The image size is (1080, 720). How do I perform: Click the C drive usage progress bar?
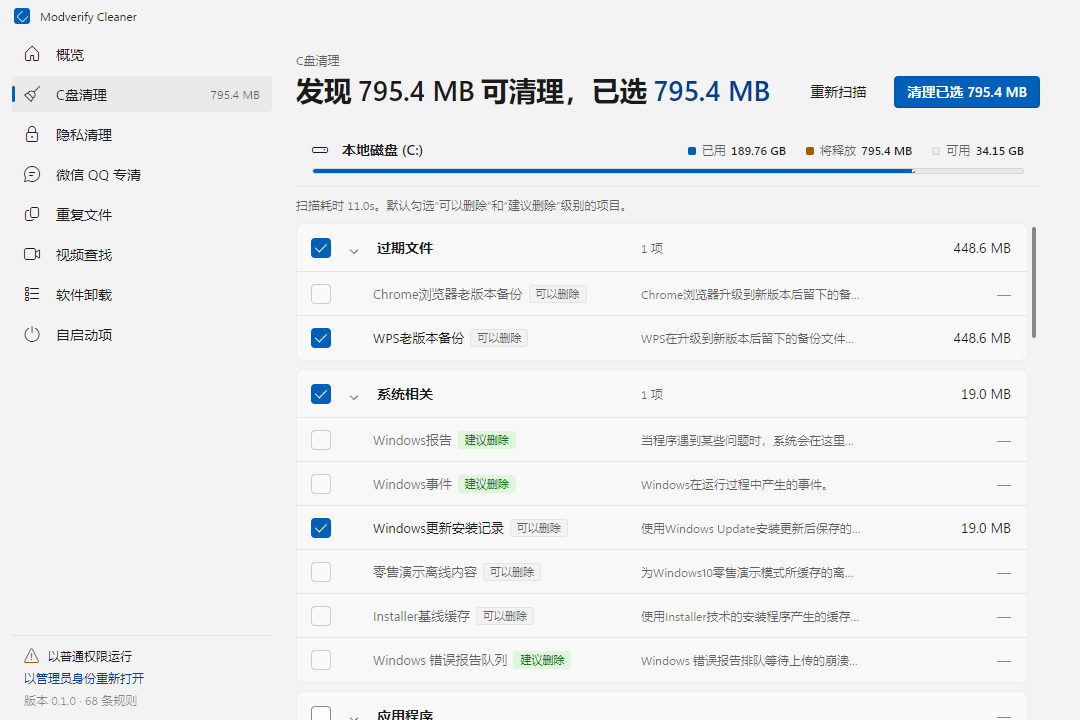pos(667,171)
